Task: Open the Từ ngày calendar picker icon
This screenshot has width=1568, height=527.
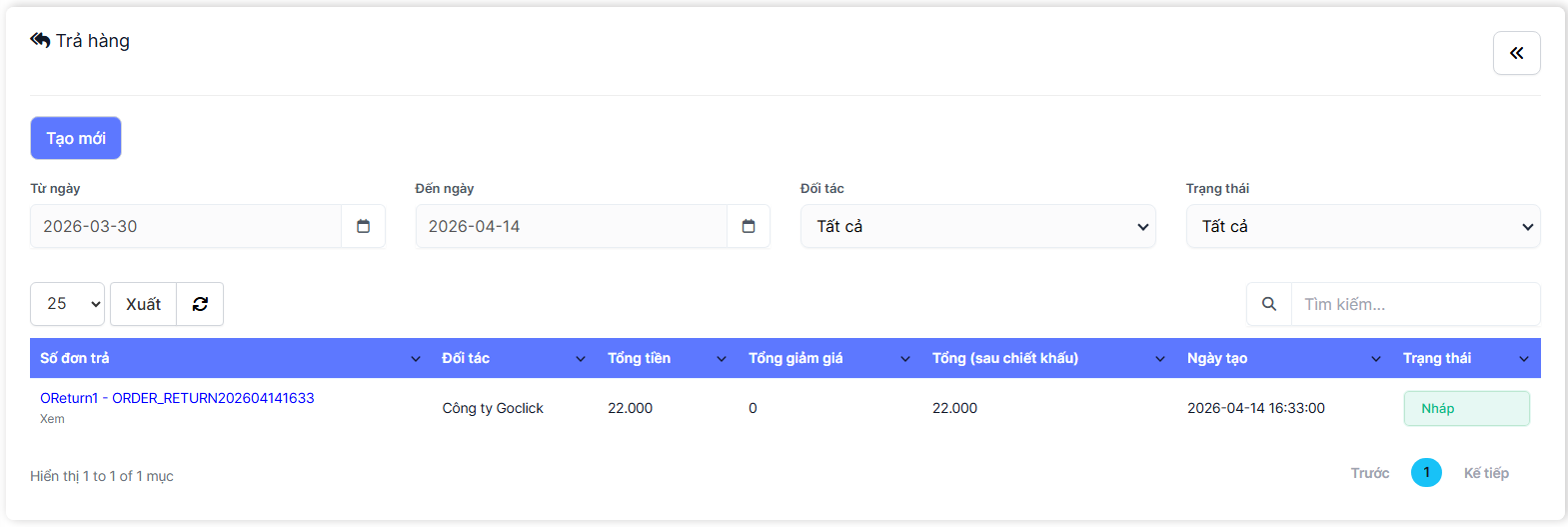Action: (x=363, y=226)
